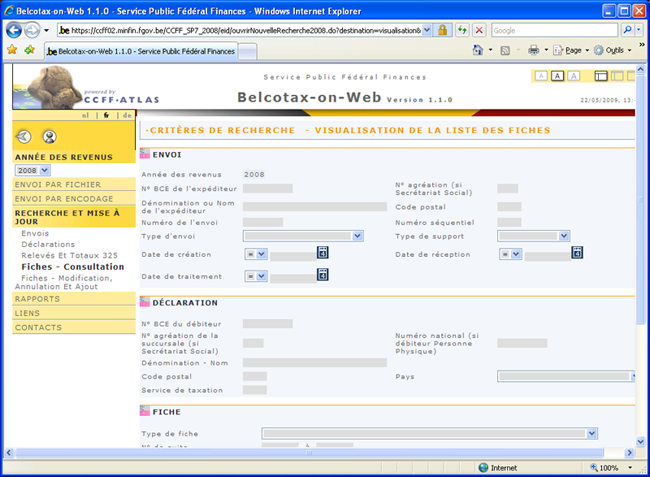Open the Envoi par fichier menu
This screenshot has height=477, width=650.
point(58,185)
